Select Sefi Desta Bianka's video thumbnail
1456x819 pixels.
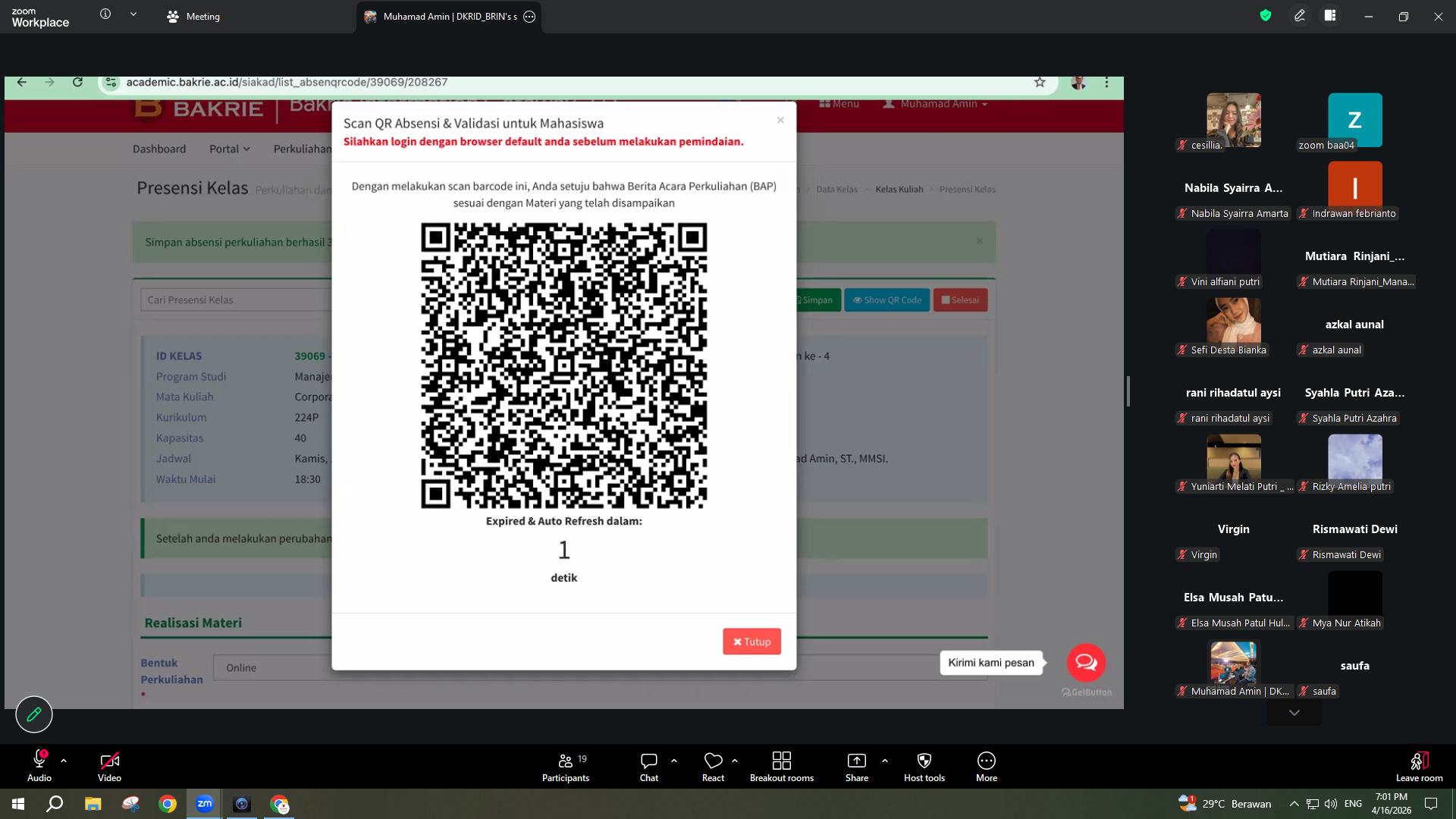1234,325
